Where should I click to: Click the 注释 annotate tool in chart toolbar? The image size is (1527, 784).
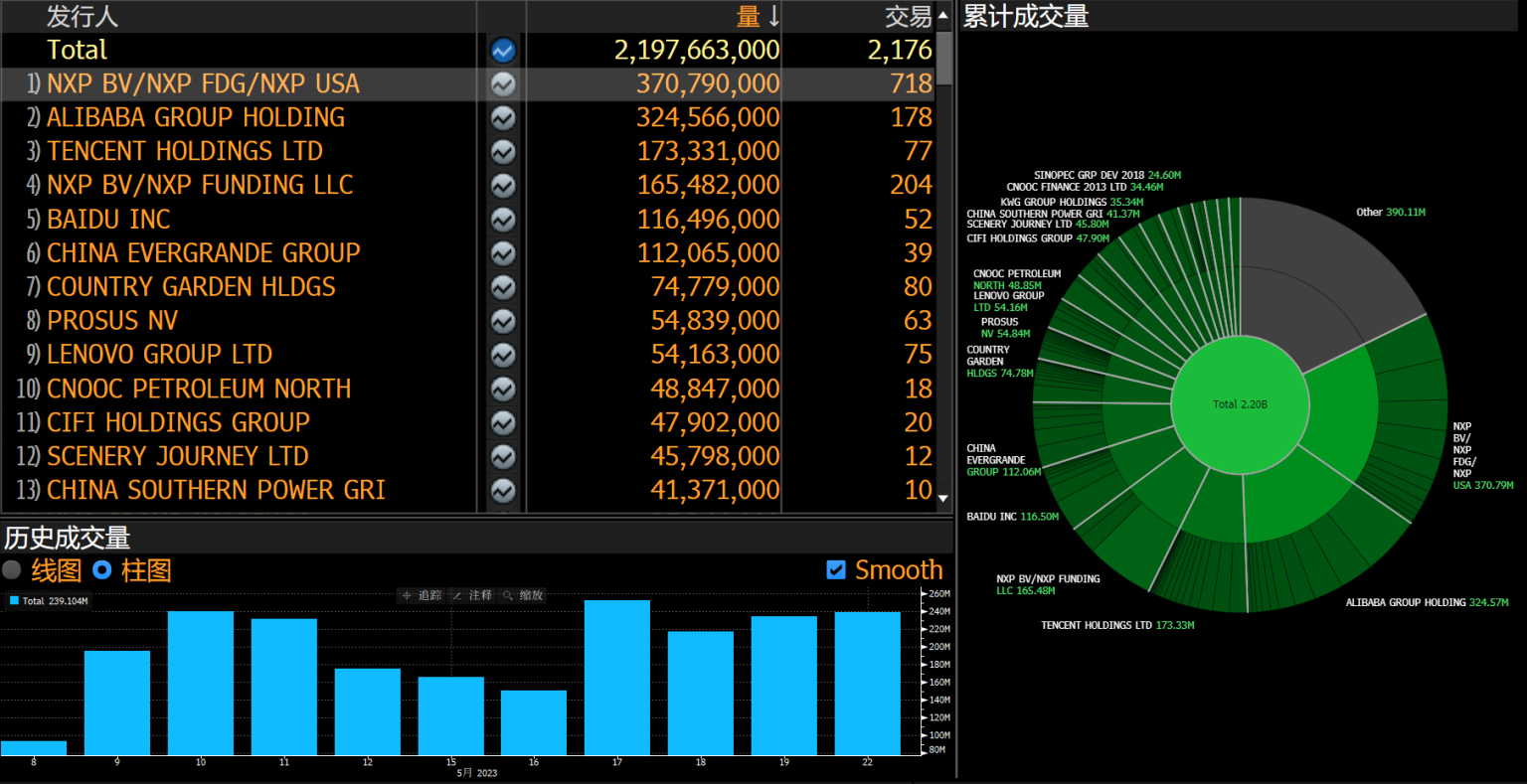(x=472, y=595)
